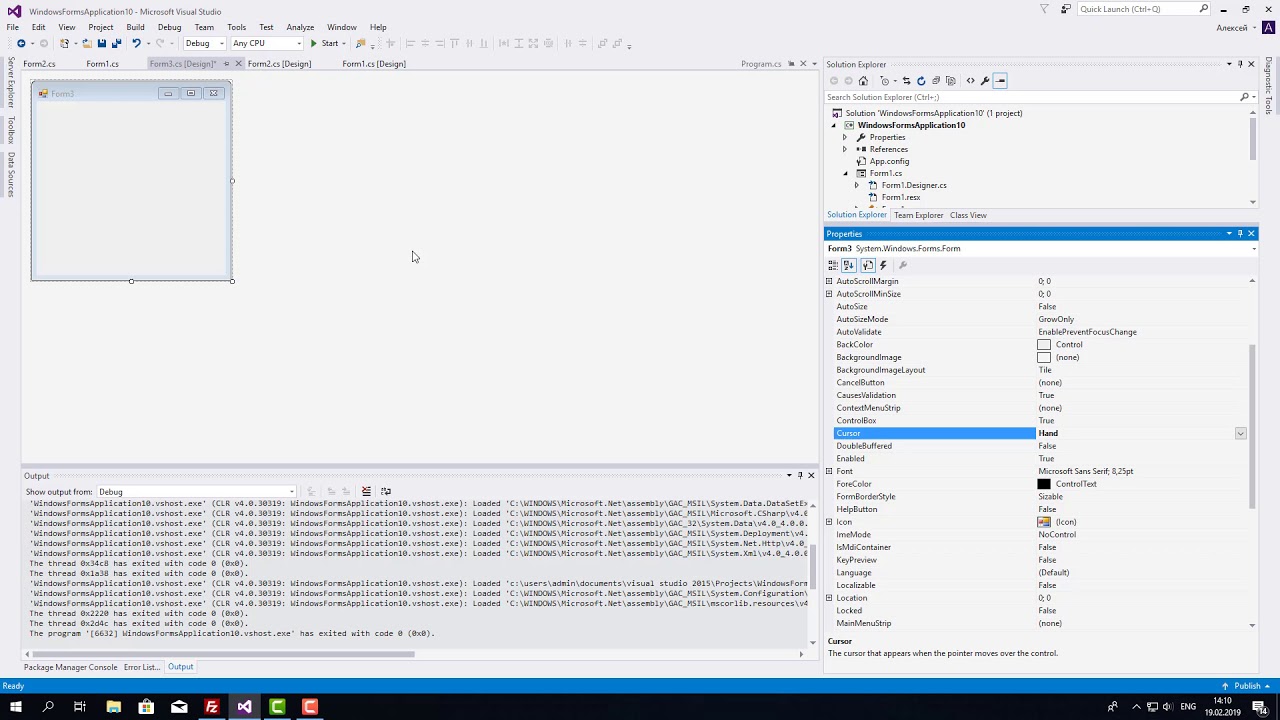Open the Build menu
This screenshot has width=1280, height=720.
coord(135,27)
